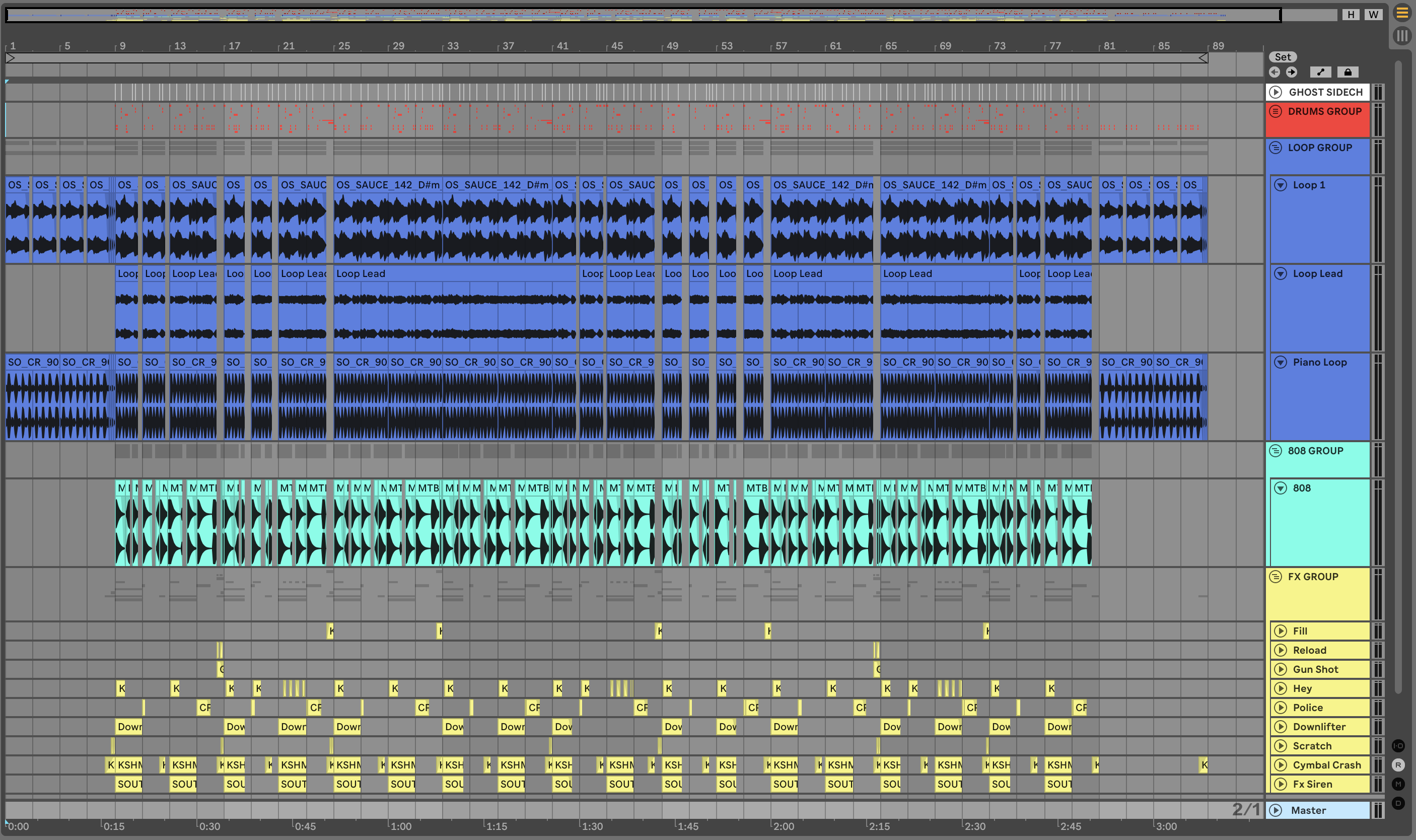Click the Master track play icon

pos(1276,810)
